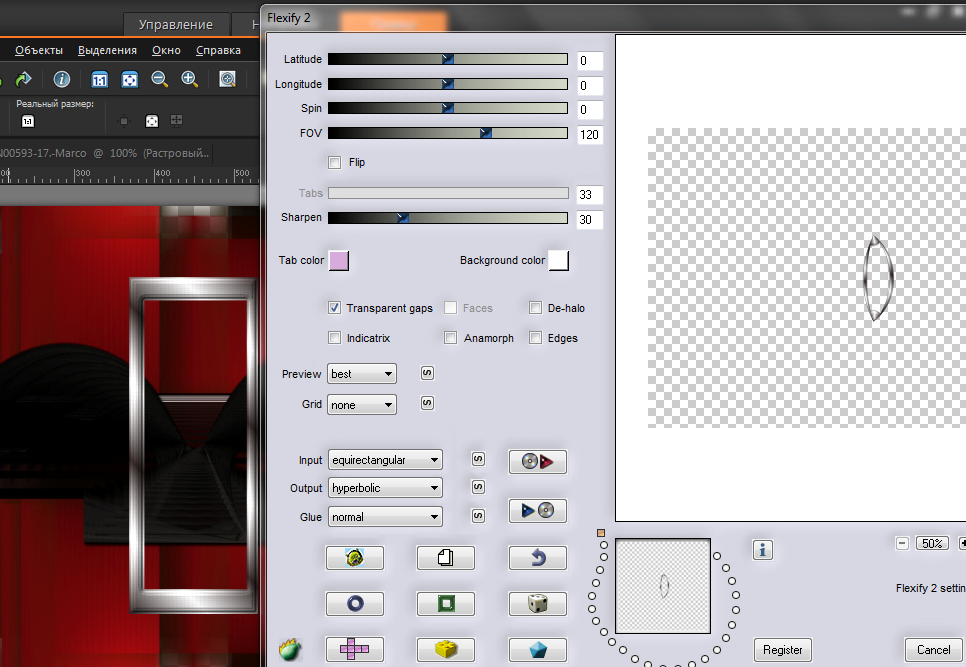Click the redo arrow in the toolbar
This screenshot has width=966, height=667.
[x=24, y=79]
